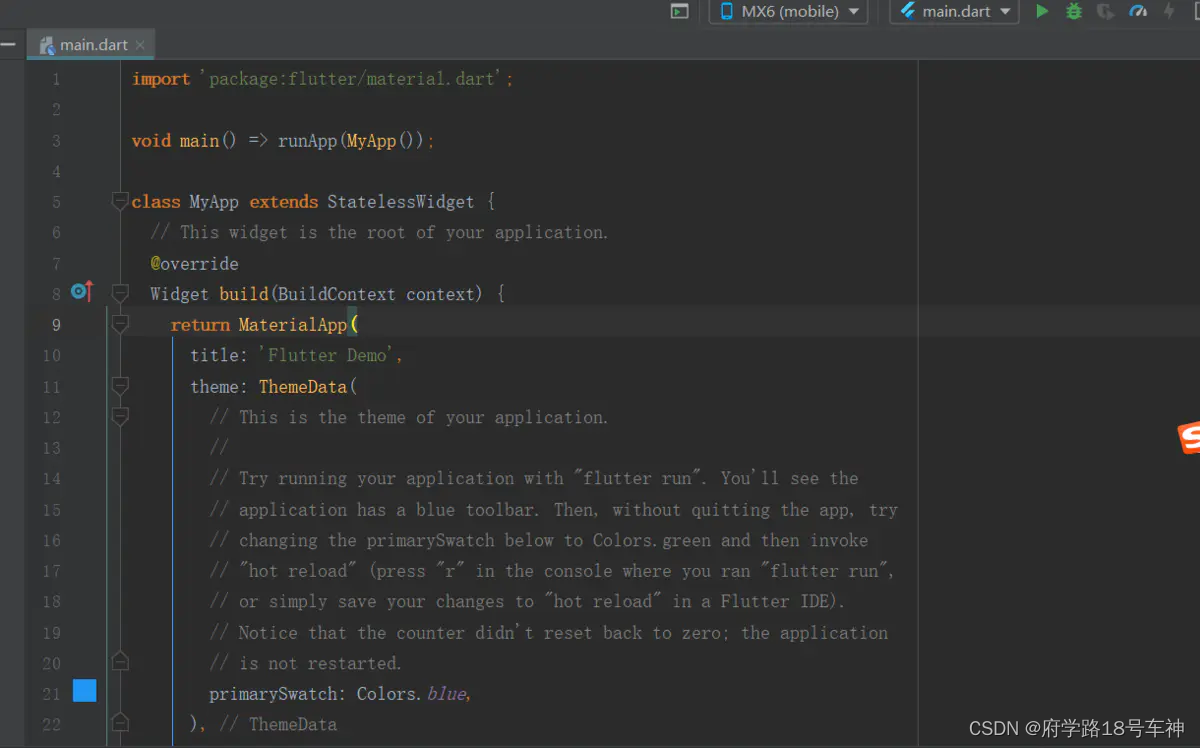
Task: Open the MX6 (mobile) device selector dropdown
Action: [788, 11]
